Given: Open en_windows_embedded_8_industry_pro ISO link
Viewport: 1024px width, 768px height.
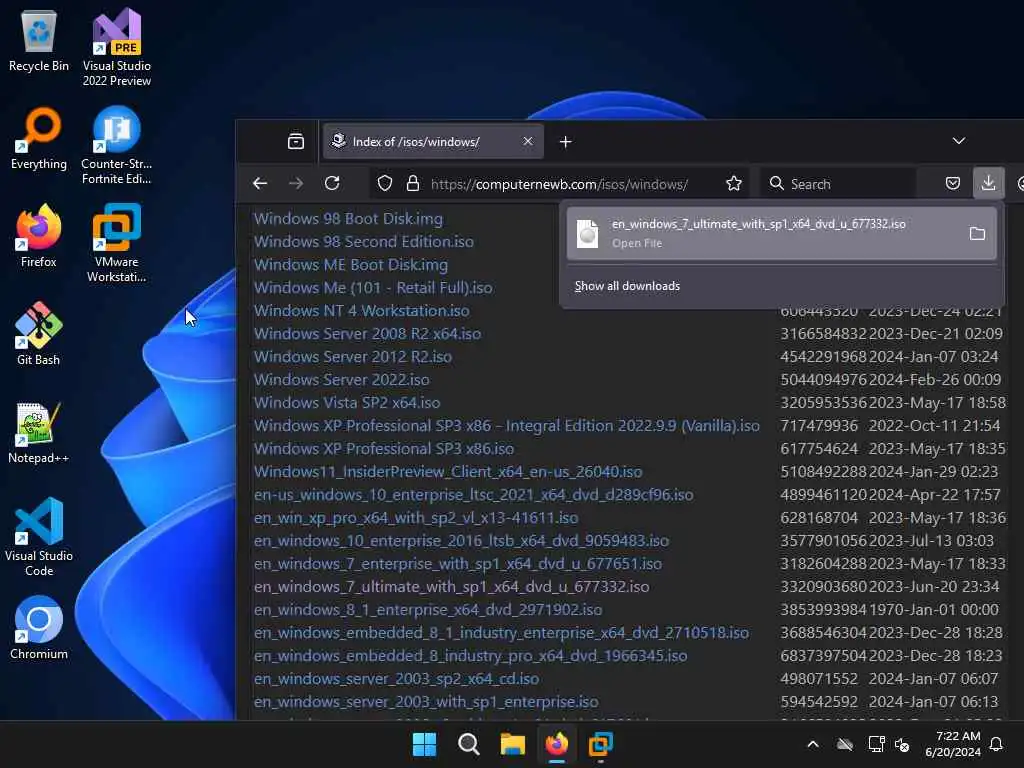Looking at the screenshot, I should 470,656.
